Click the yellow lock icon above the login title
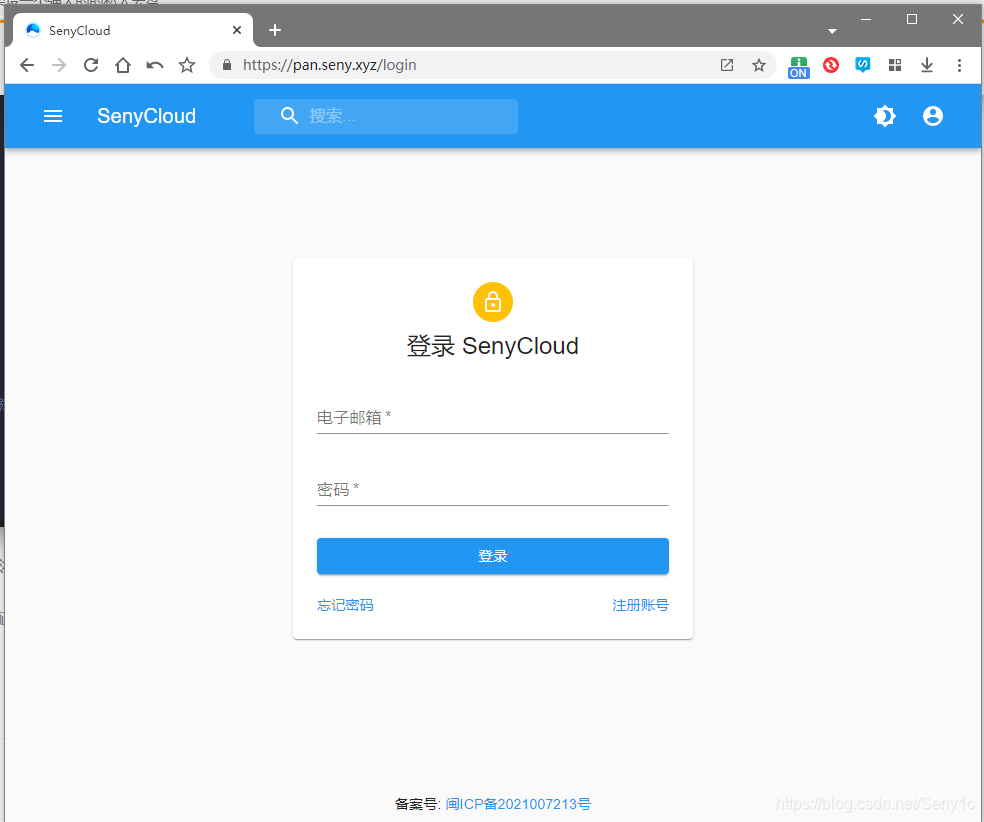The image size is (984, 822). coord(492,301)
